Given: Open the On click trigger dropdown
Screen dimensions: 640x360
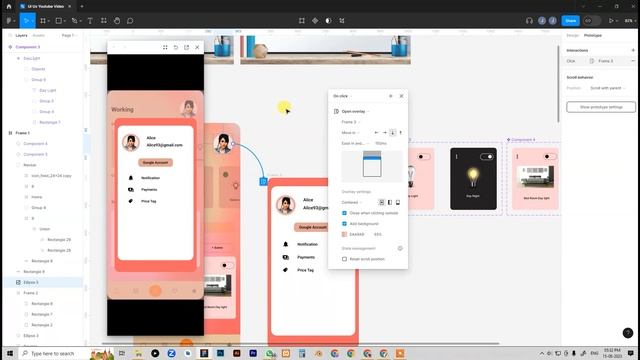Looking at the screenshot, I should point(342,96).
